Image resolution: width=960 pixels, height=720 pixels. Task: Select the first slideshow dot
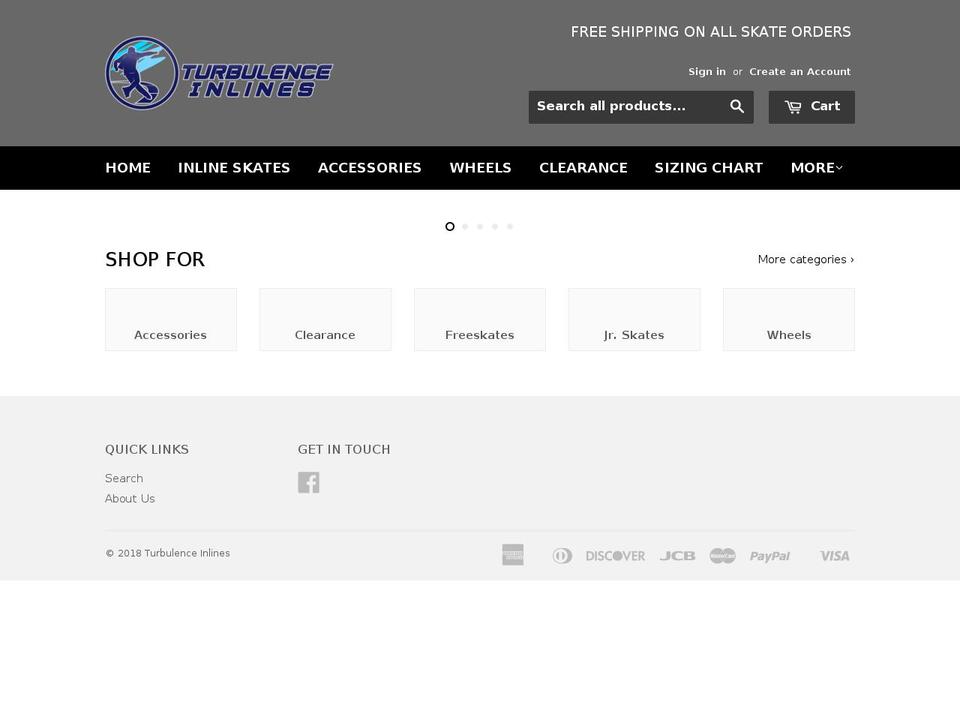click(x=450, y=227)
